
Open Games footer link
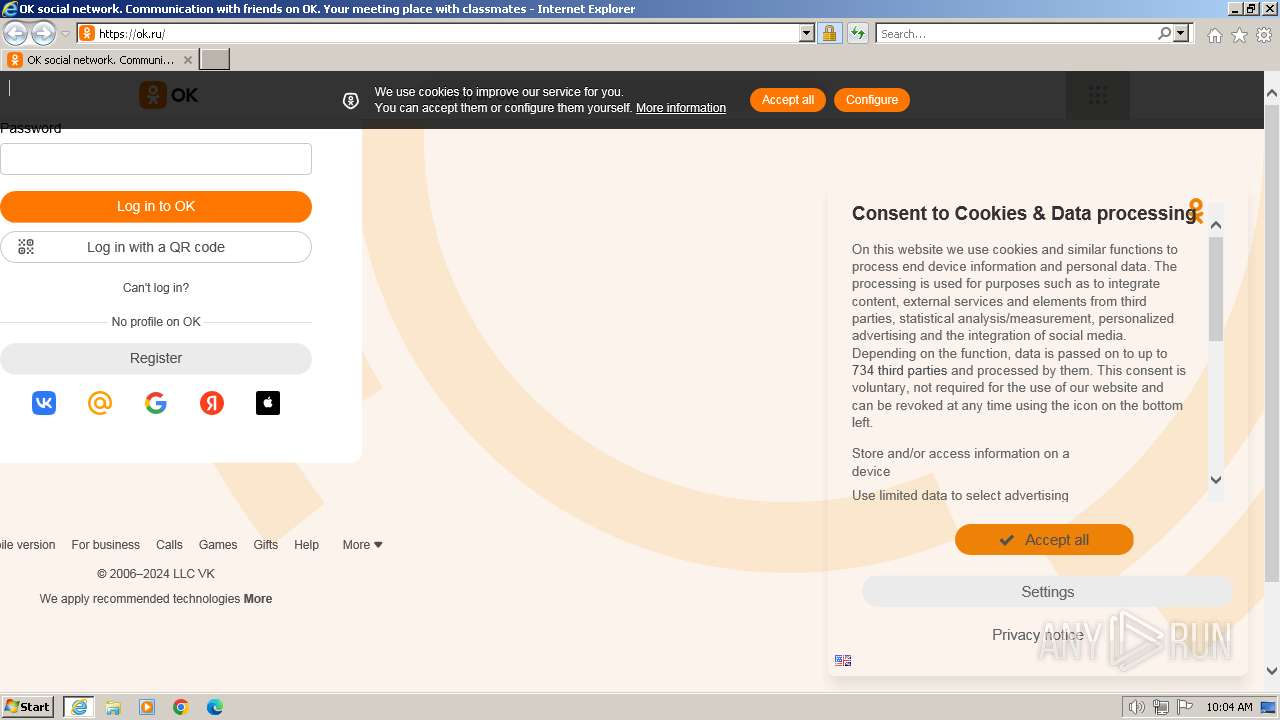[218, 545]
